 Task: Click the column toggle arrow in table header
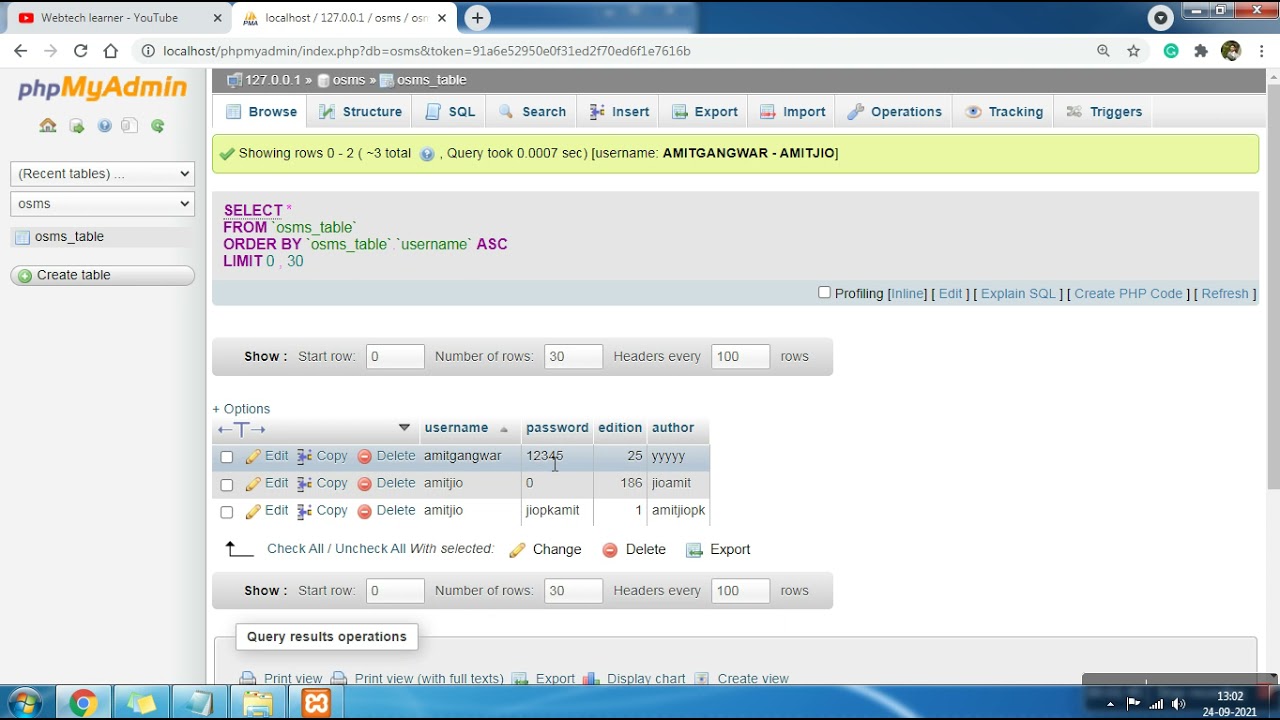click(x=404, y=428)
